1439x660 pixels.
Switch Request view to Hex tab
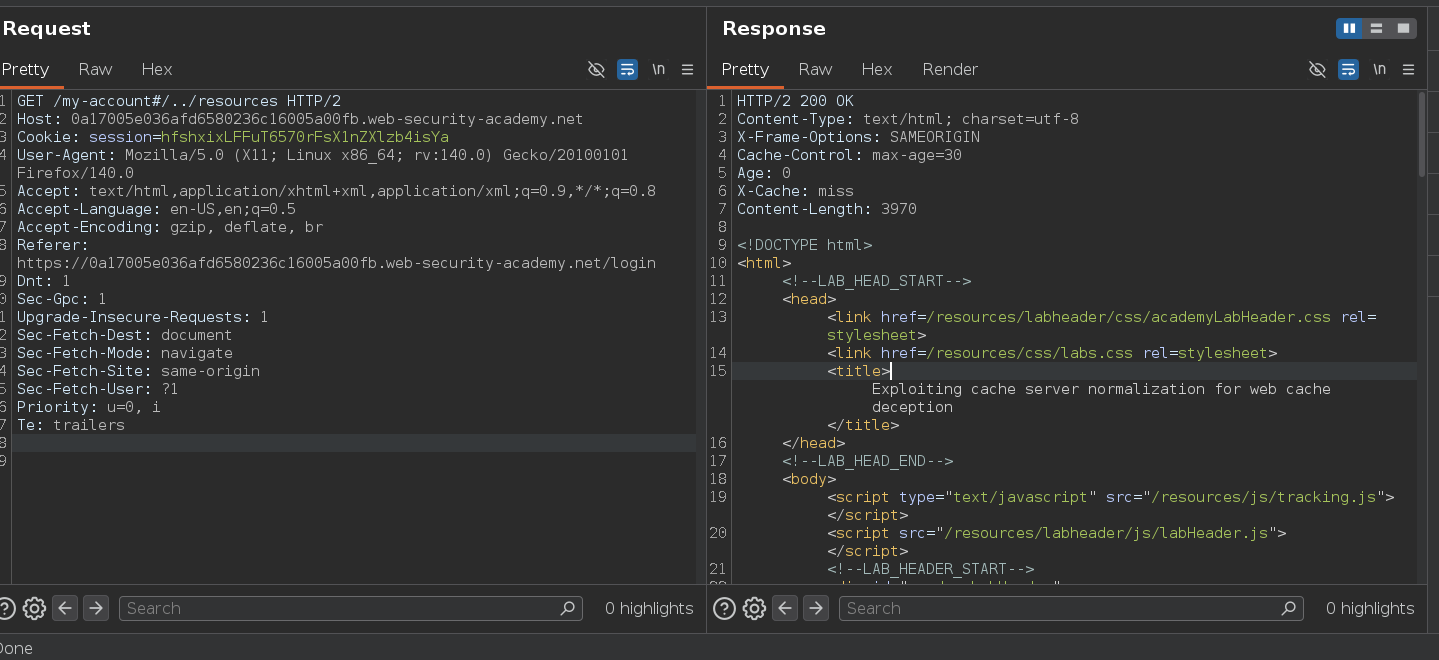pyautogui.click(x=157, y=69)
